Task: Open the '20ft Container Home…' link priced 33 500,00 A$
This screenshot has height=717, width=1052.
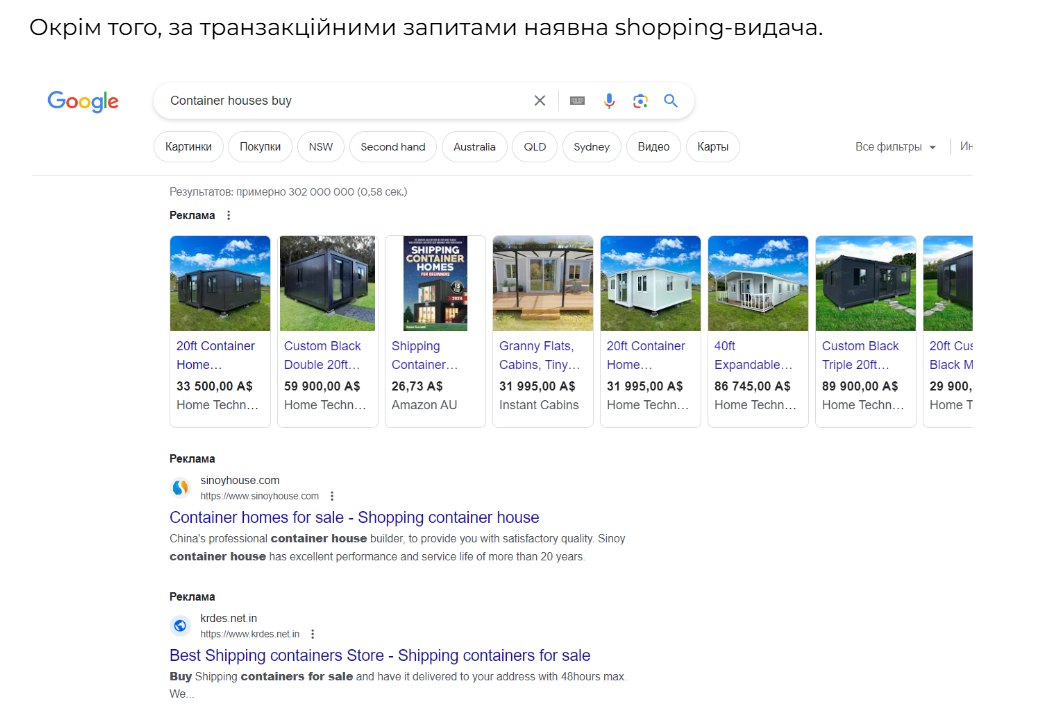Action: pos(215,355)
